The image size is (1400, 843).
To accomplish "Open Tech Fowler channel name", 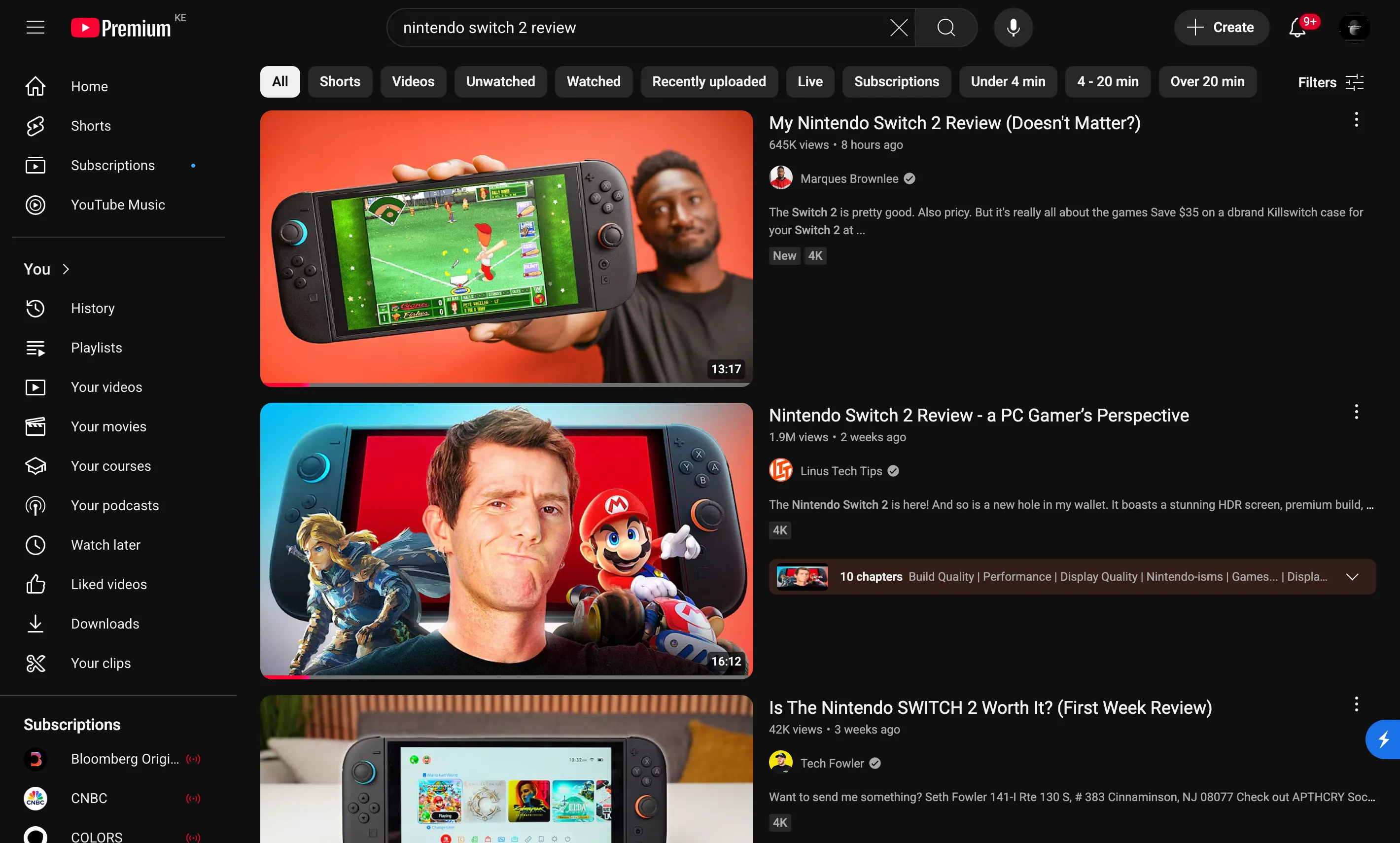I will [832, 764].
